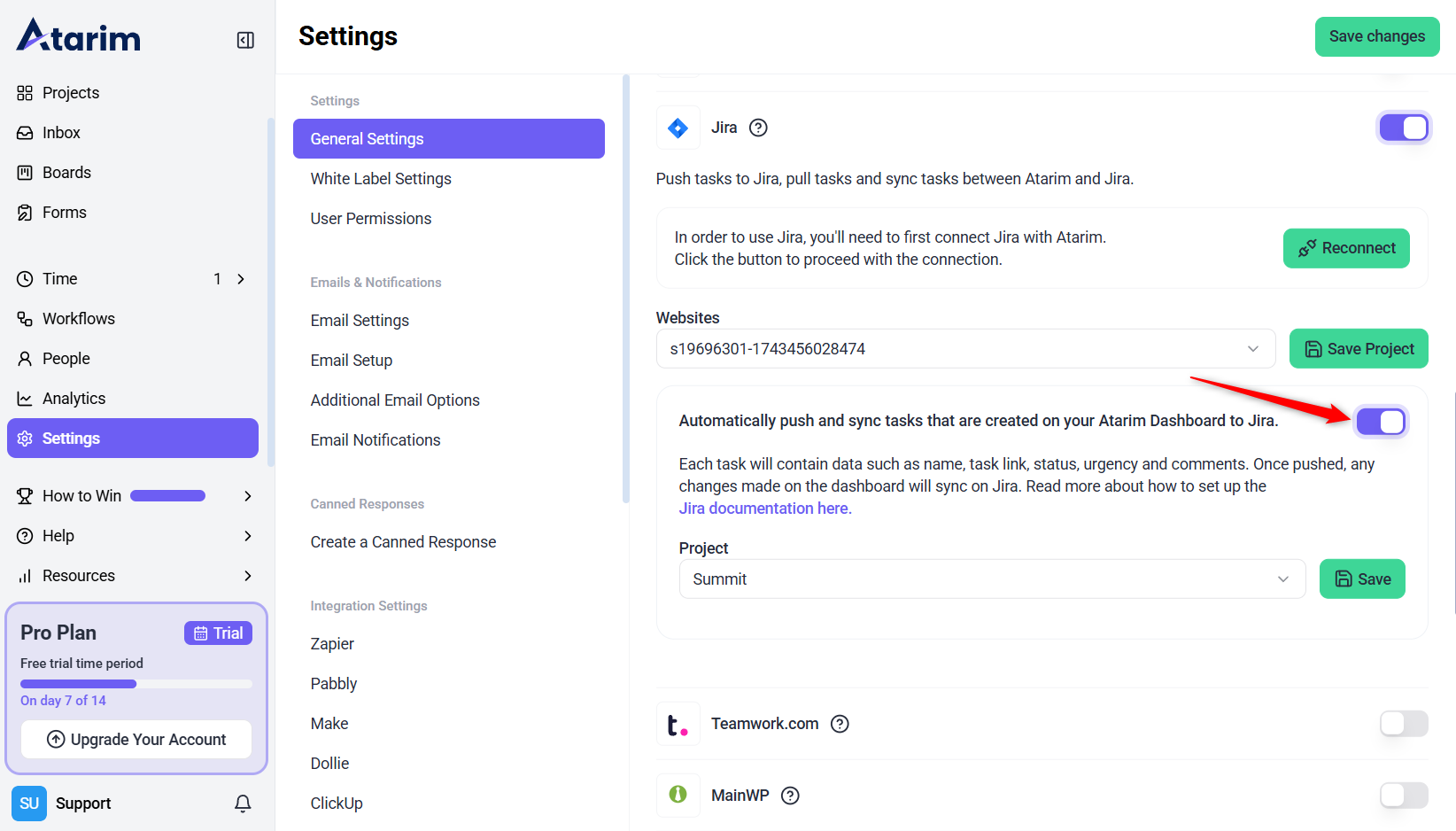Click the SU user avatar
The height and width of the screenshot is (831, 1456).
click(28, 804)
